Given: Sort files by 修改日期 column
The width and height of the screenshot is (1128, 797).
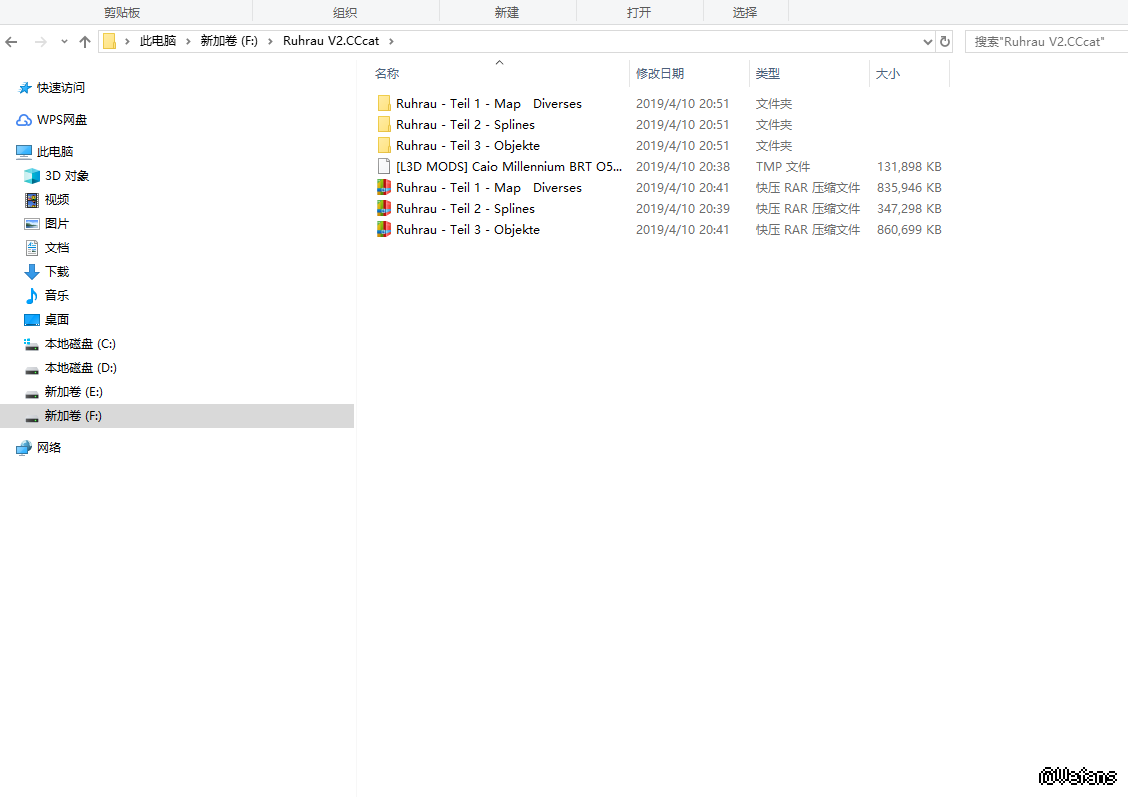Looking at the screenshot, I should tap(660, 73).
